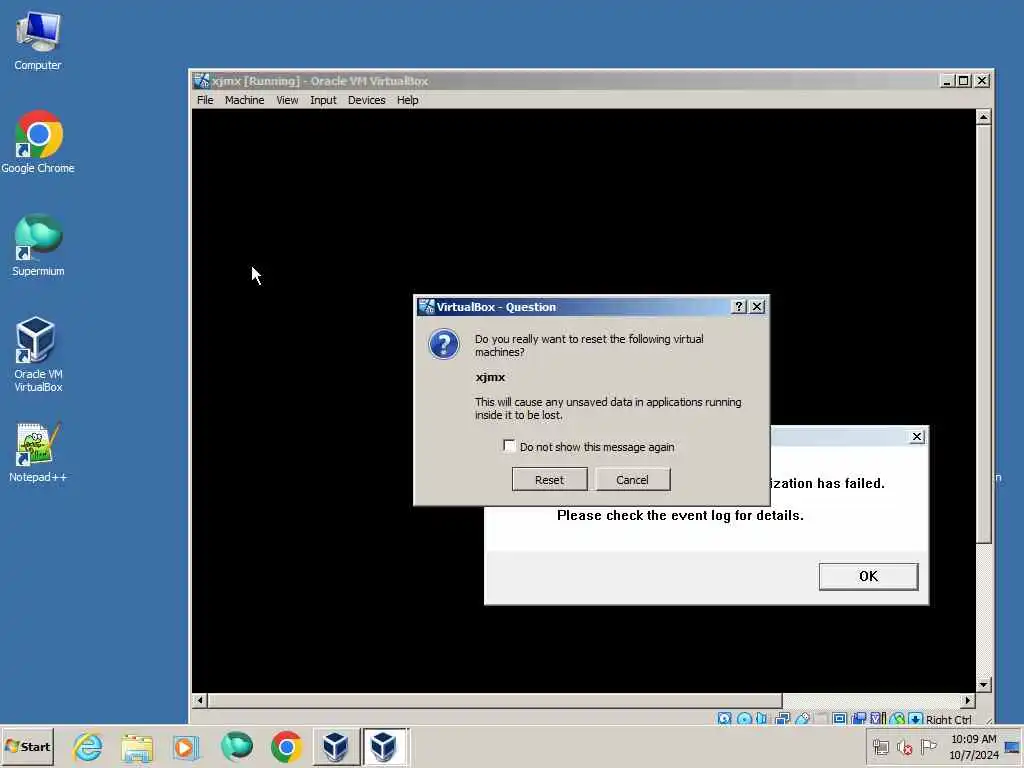Open the Input menu
This screenshot has height=768, width=1024.
pos(323,100)
